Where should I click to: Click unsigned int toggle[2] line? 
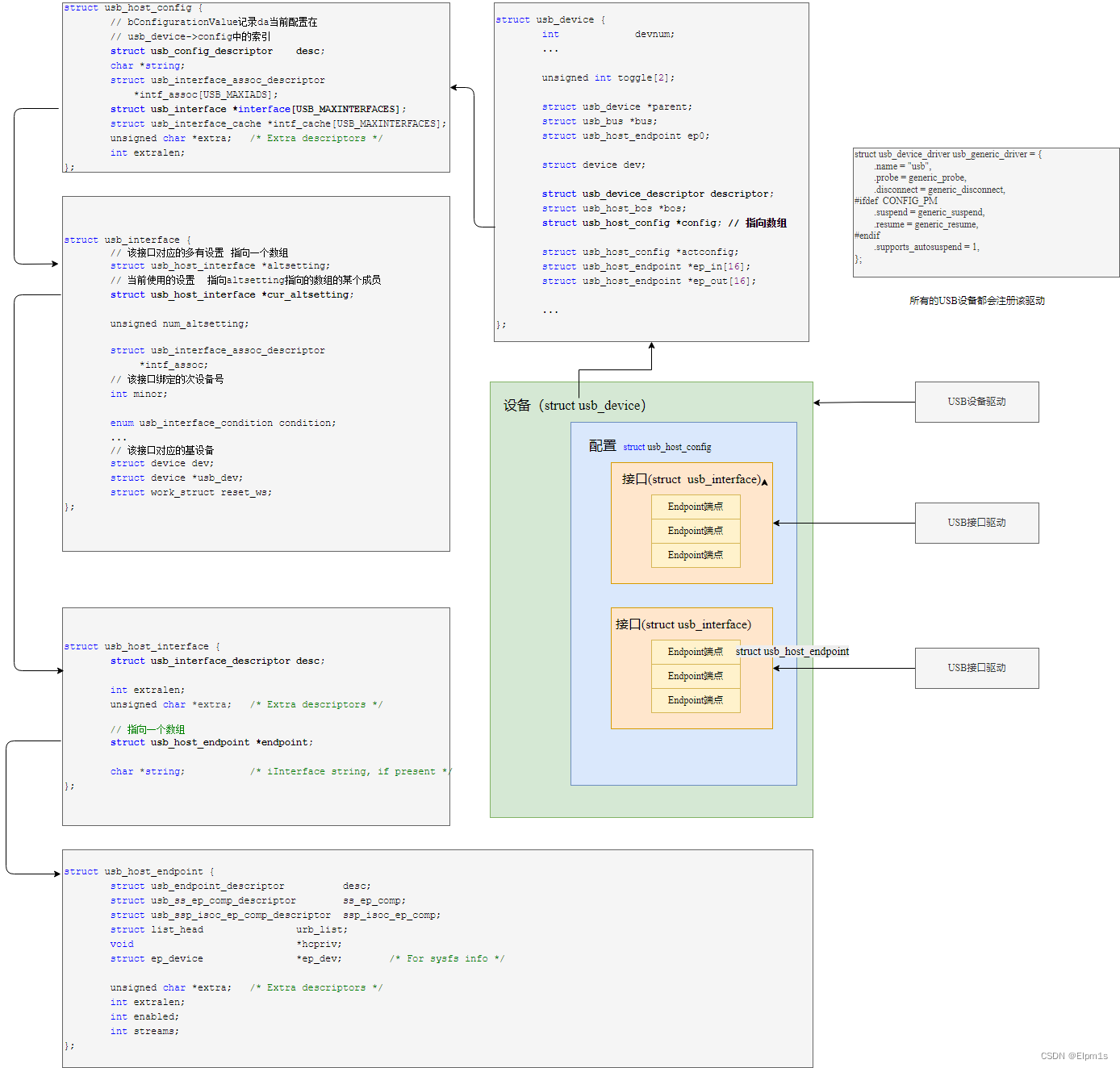click(608, 77)
